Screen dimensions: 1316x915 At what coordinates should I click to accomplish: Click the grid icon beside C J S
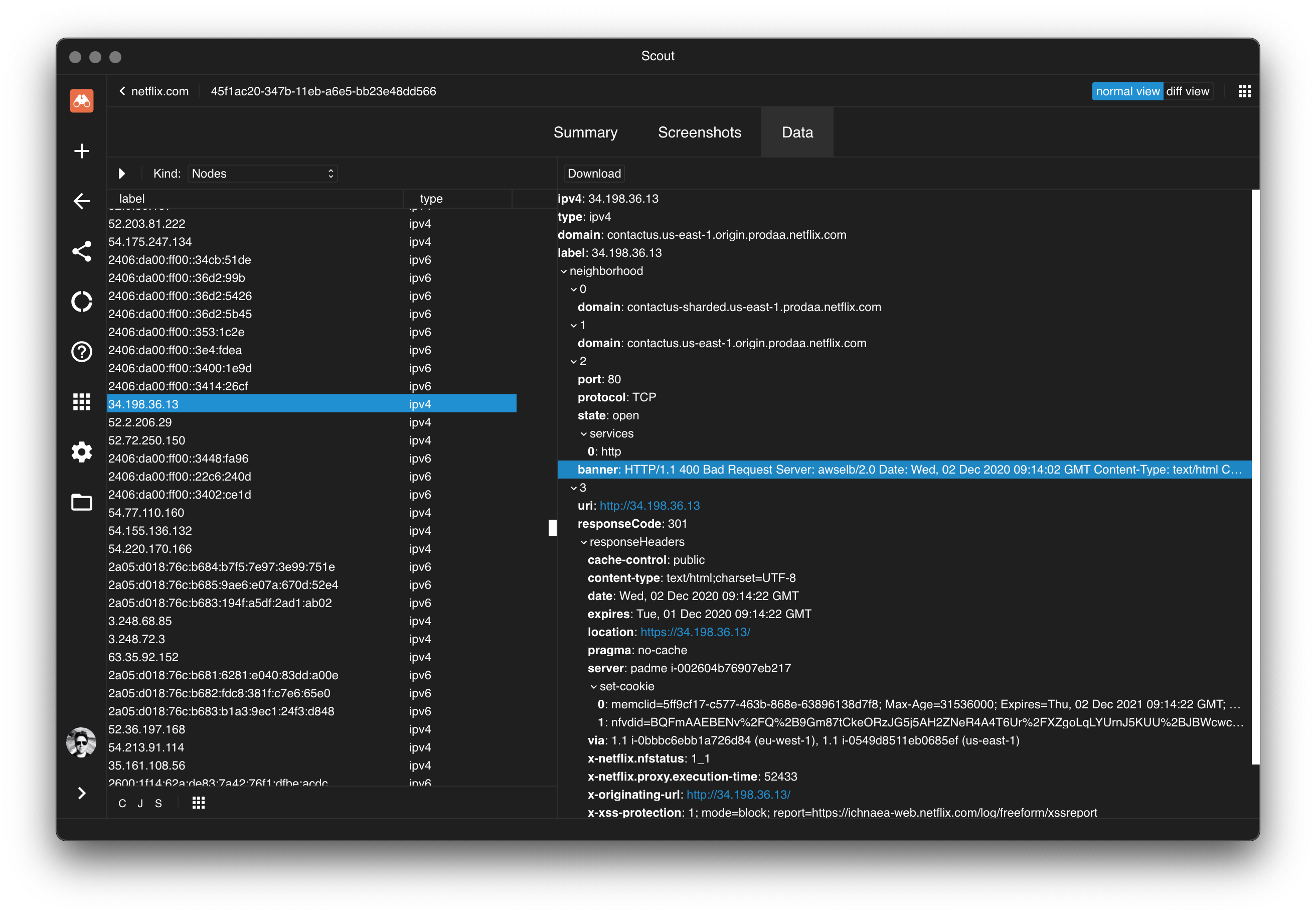[x=198, y=803]
